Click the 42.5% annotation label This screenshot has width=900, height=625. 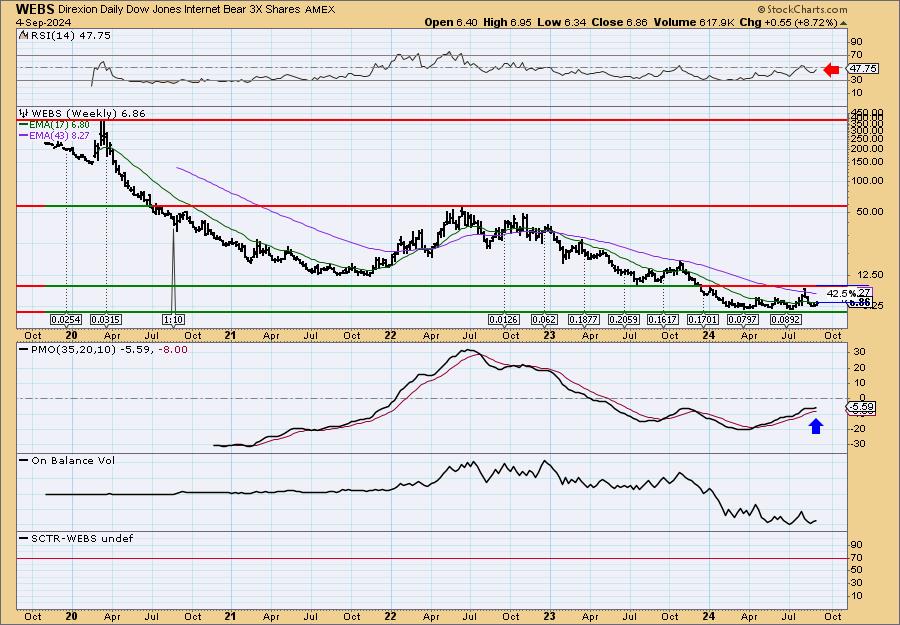(839, 293)
